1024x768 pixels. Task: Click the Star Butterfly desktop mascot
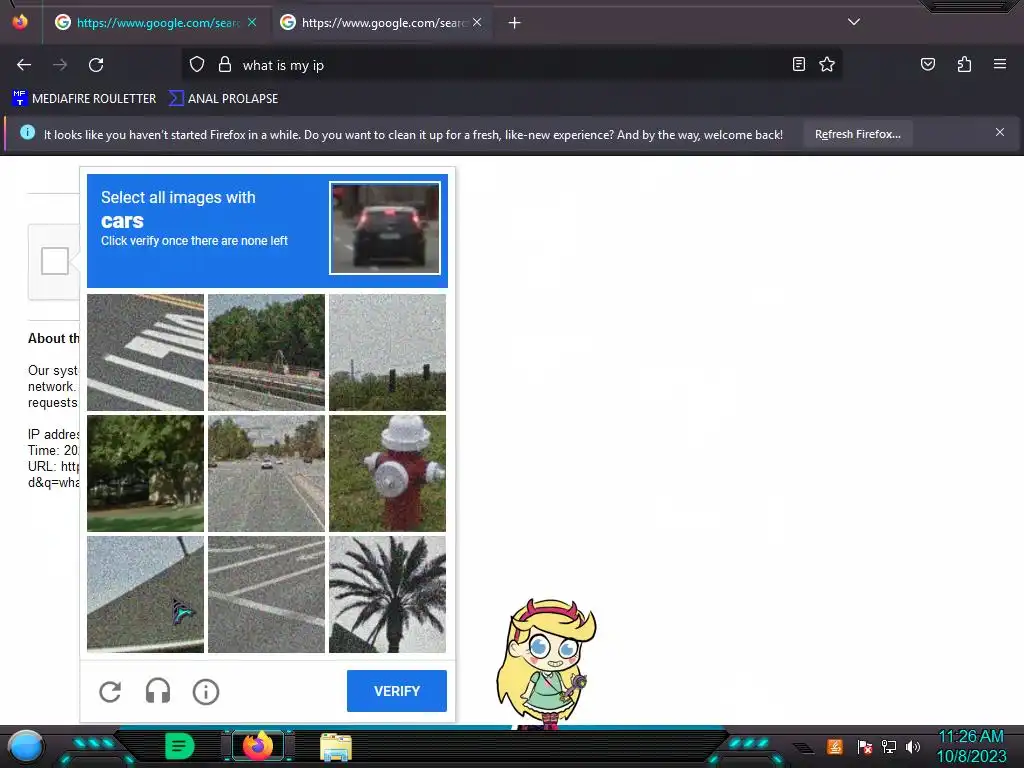point(546,664)
